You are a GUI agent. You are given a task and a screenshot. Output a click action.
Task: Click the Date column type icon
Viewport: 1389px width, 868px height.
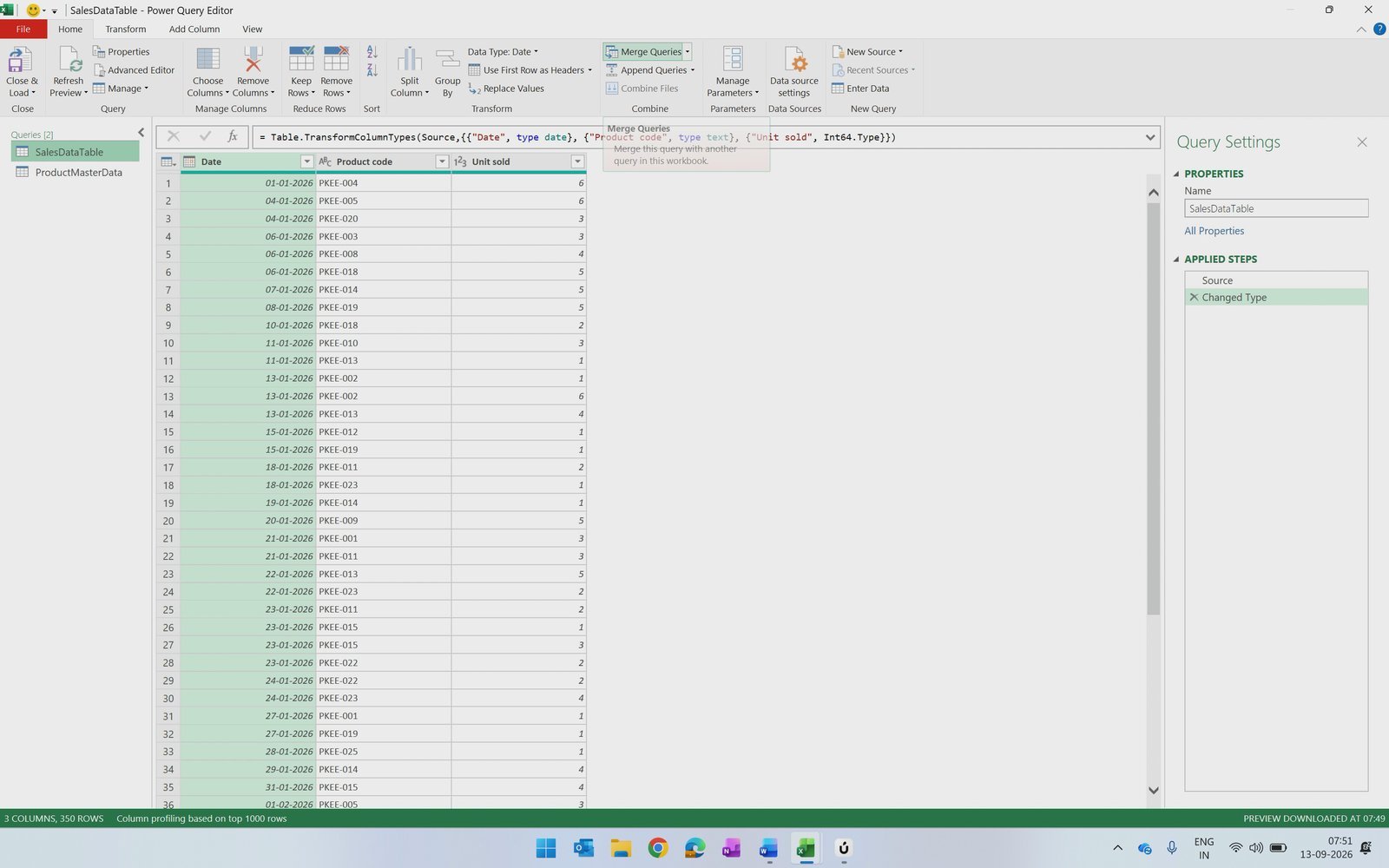[x=189, y=162]
